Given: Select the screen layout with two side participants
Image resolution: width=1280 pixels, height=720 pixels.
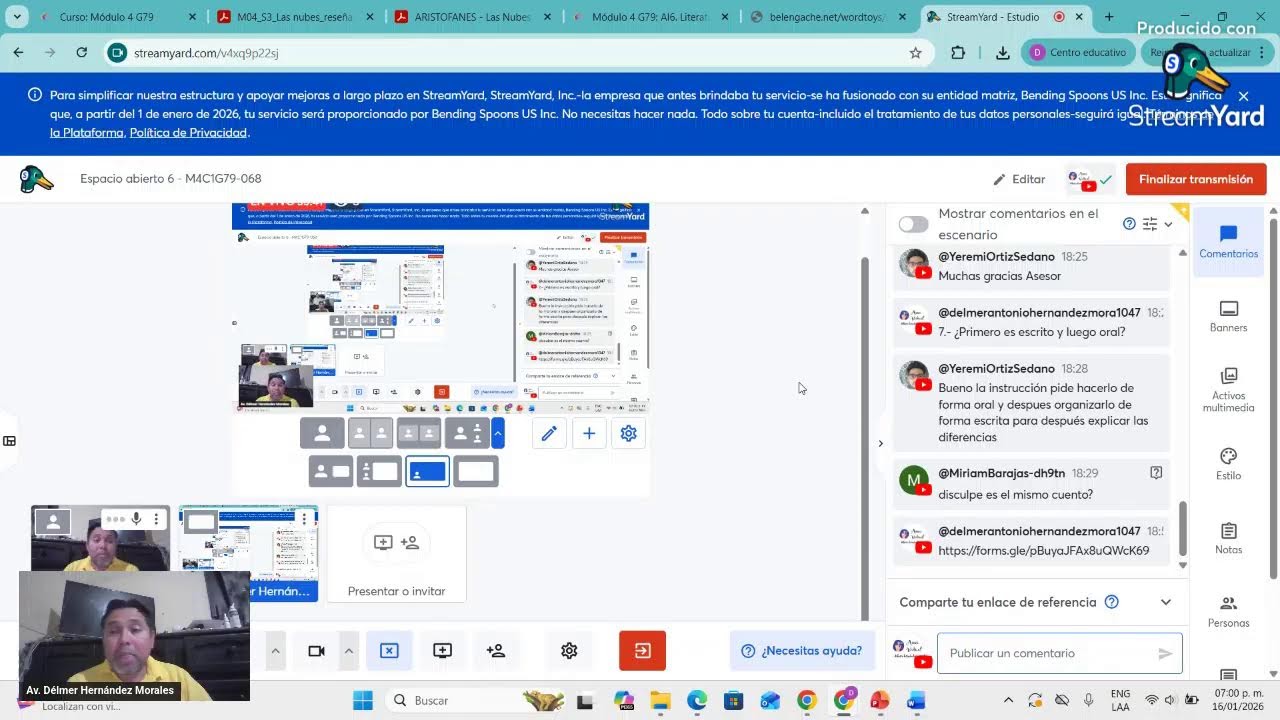Looking at the screenshot, I should click(379, 471).
